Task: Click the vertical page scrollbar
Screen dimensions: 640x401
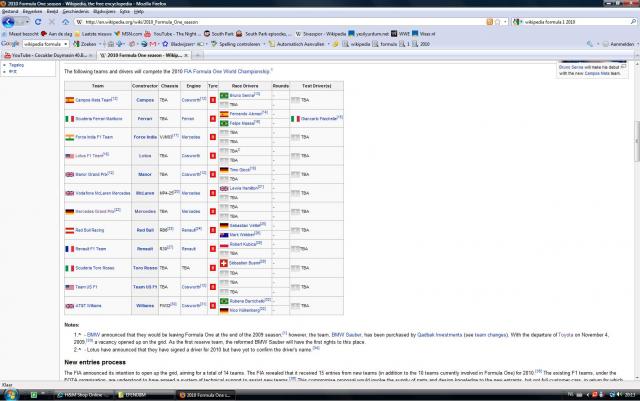Action: pyautogui.click(x=637, y=141)
